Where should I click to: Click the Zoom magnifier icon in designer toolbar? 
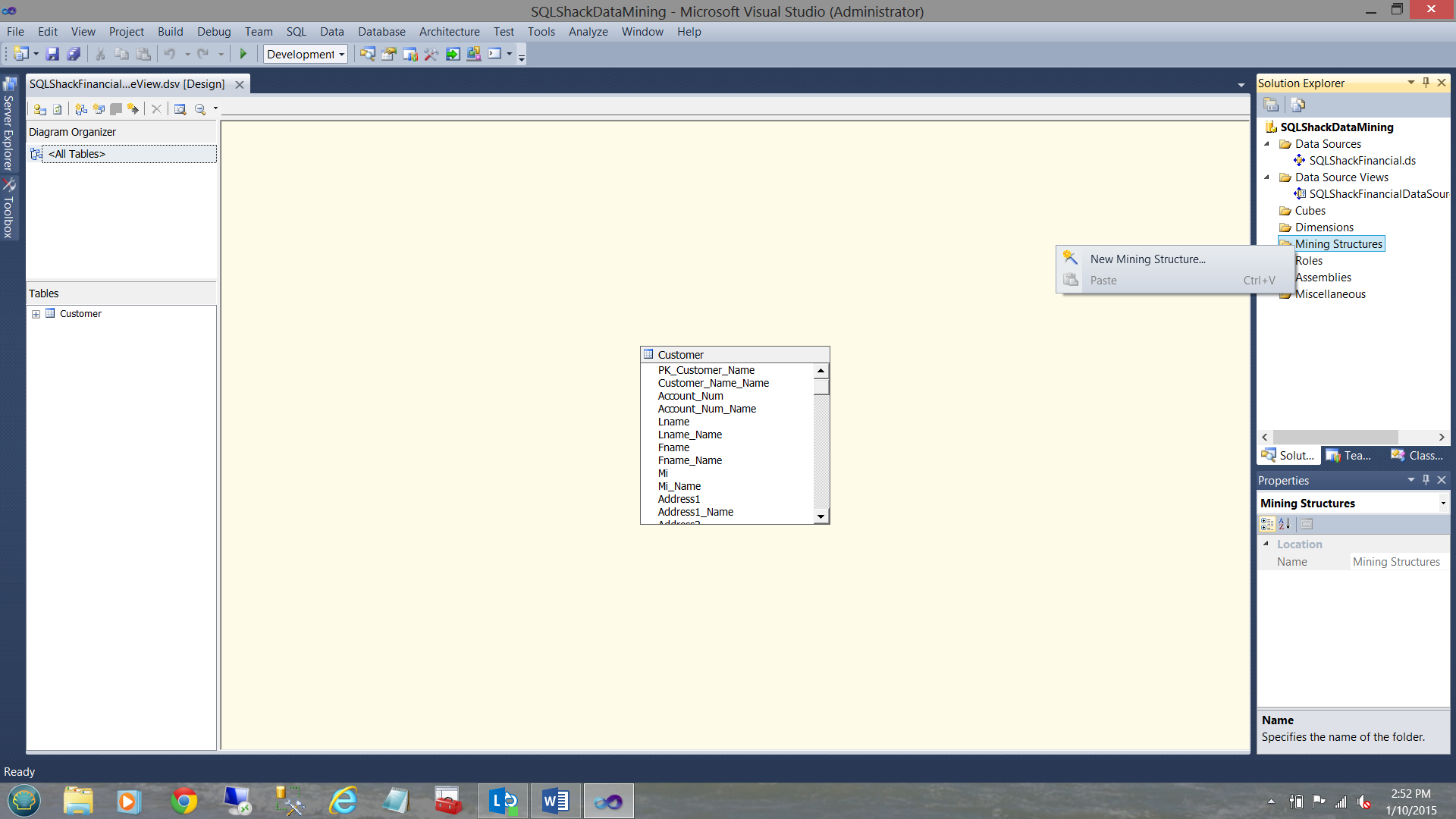pos(200,109)
